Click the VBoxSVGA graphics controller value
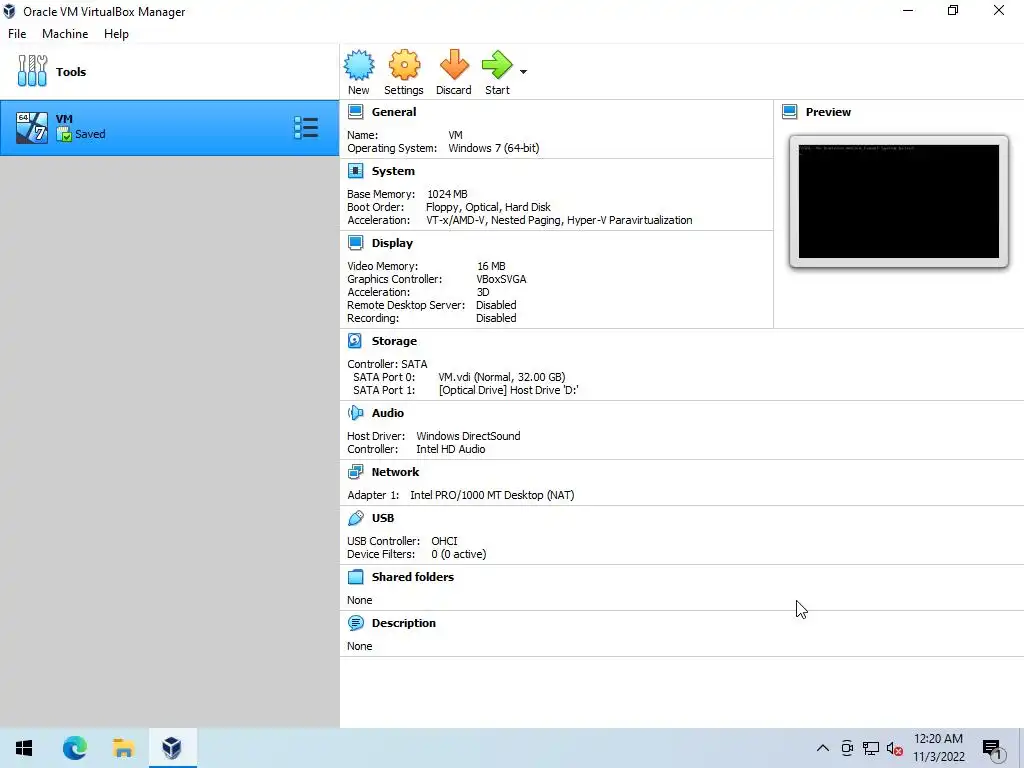Screen dimensions: 1024x768 point(502,279)
